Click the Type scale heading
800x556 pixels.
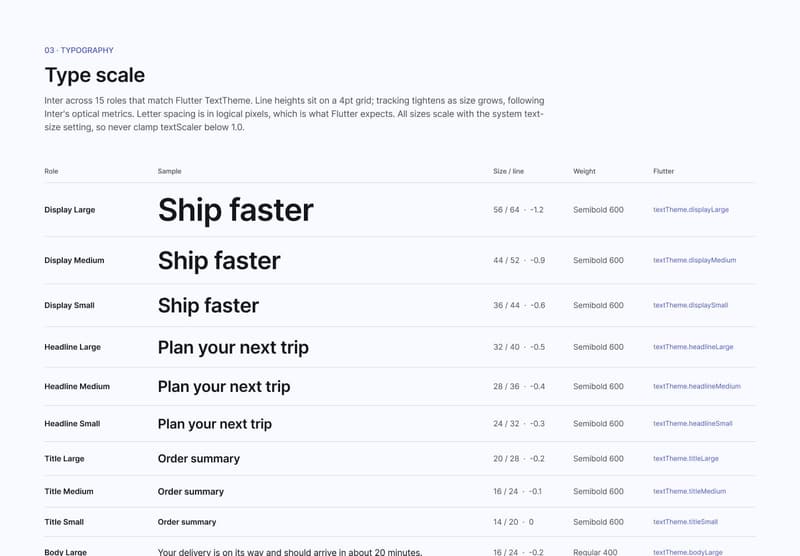[x=95, y=75]
